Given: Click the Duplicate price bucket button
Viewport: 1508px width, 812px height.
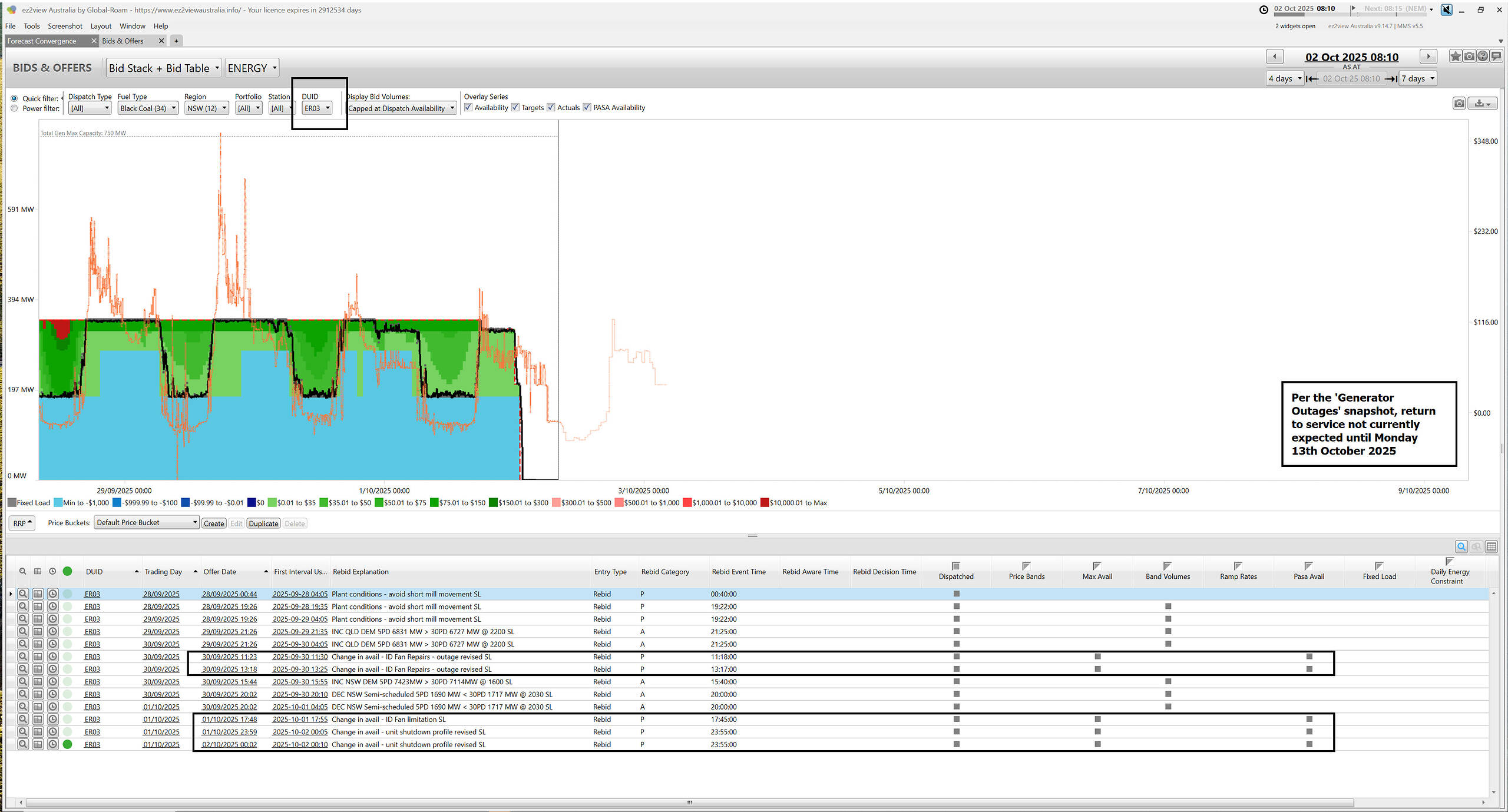Looking at the screenshot, I should [263, 523].
